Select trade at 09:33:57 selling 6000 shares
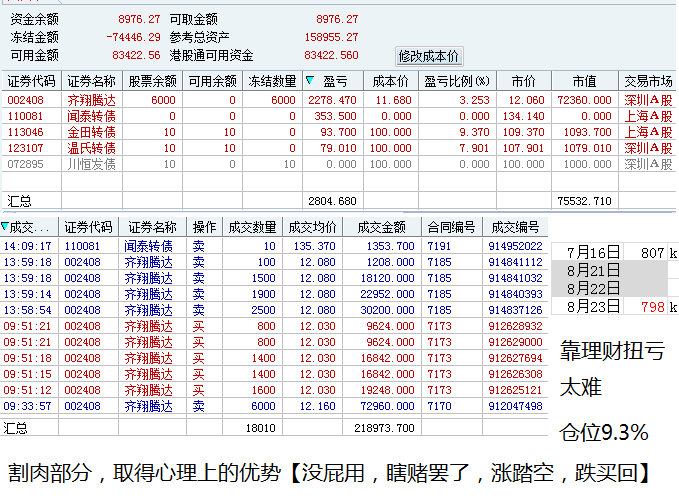Image resolution: width=679 pixels, height=498 pixels. (x=274, y=406)
